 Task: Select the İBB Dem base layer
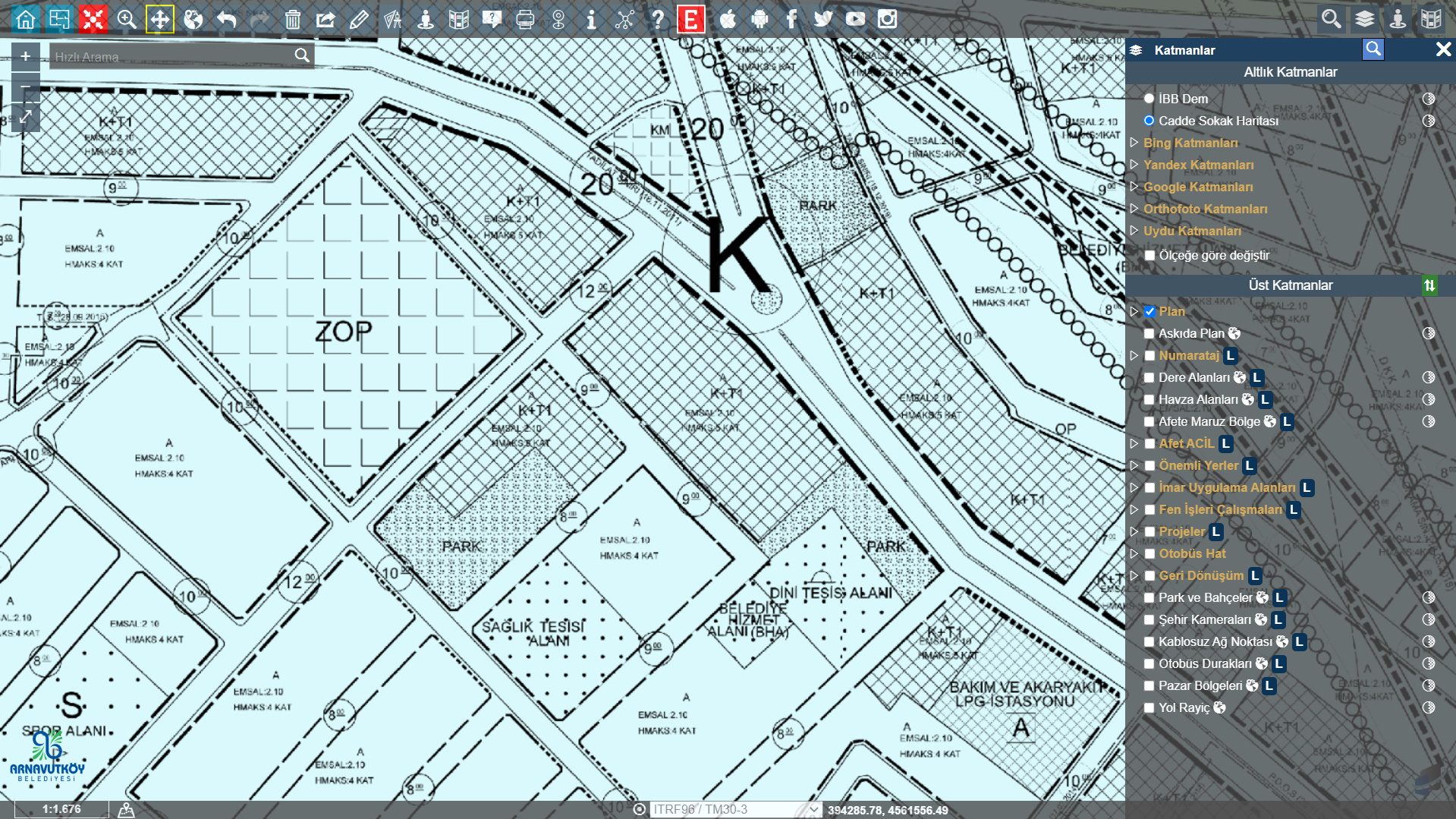[x=1149, y=99]
